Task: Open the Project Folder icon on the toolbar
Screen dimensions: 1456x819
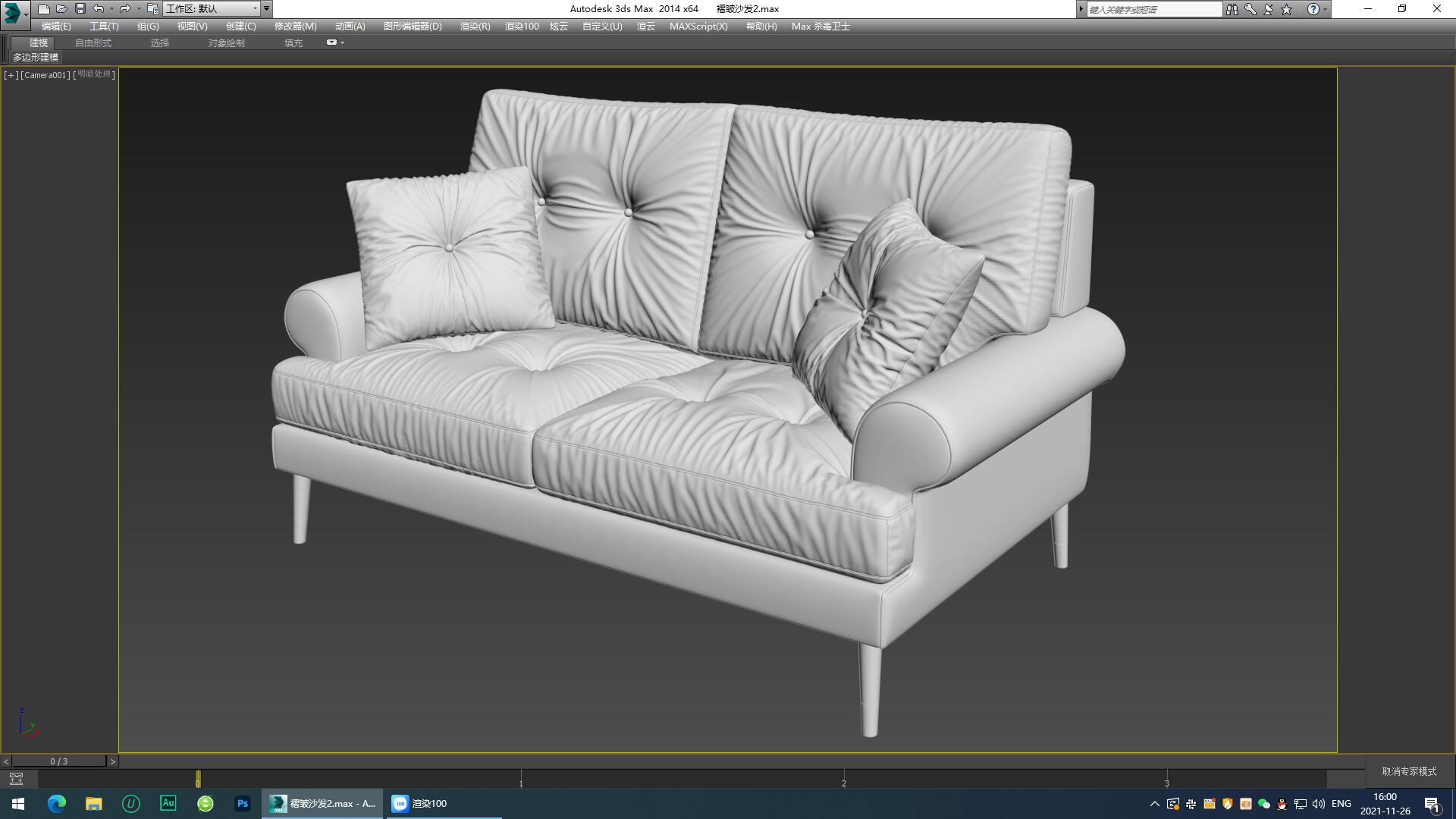Action: click(x=152, y=8)
